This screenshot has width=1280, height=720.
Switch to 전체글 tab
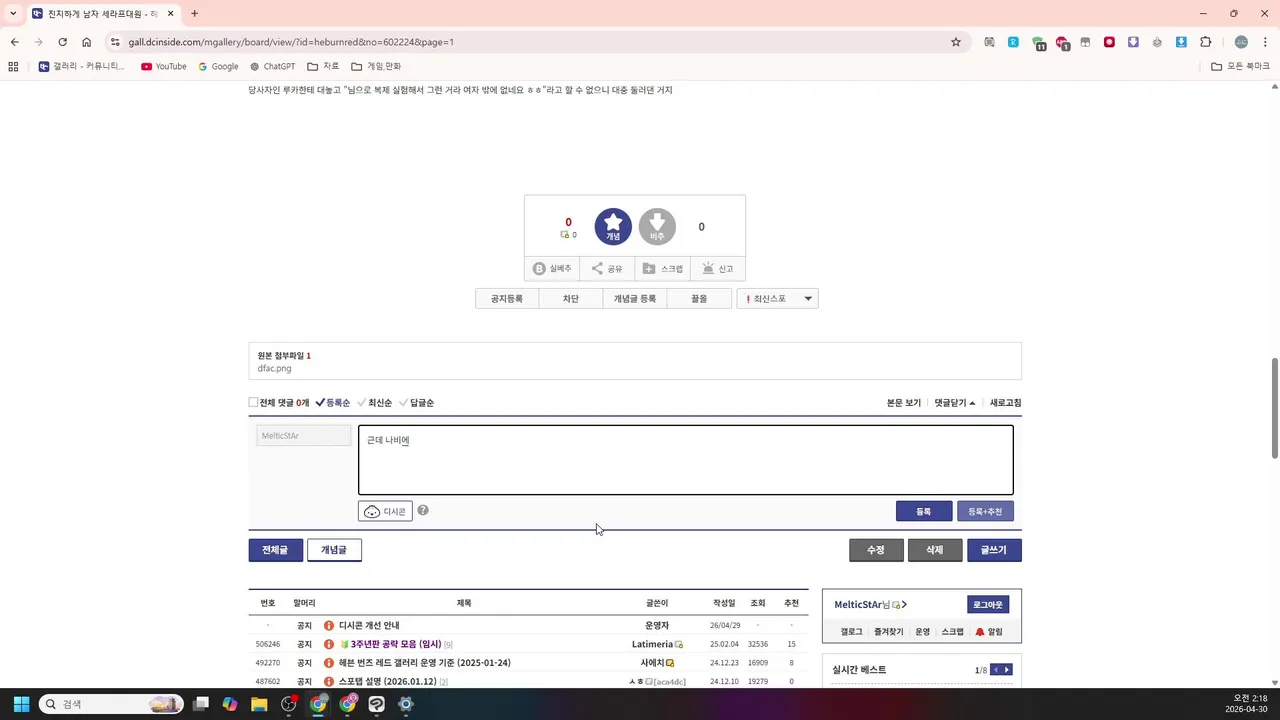[x=275, y=550]
